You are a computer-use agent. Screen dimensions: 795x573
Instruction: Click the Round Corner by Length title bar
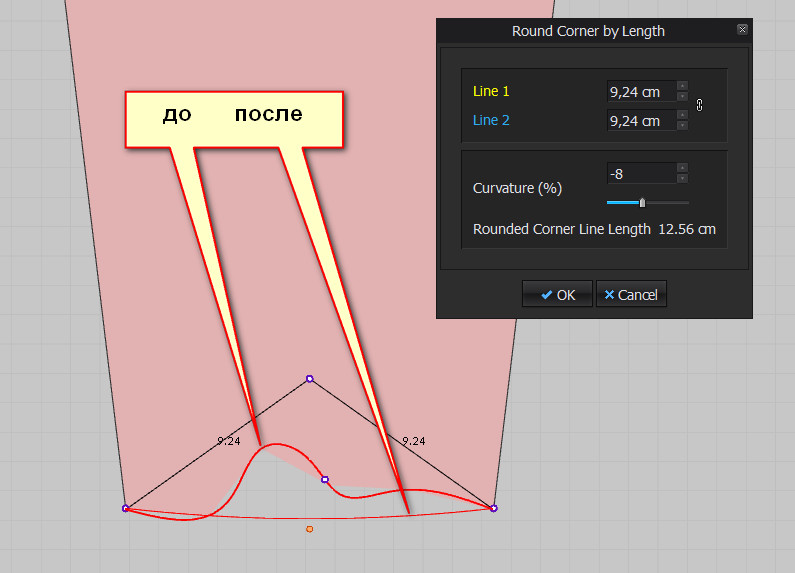[588, 31]
